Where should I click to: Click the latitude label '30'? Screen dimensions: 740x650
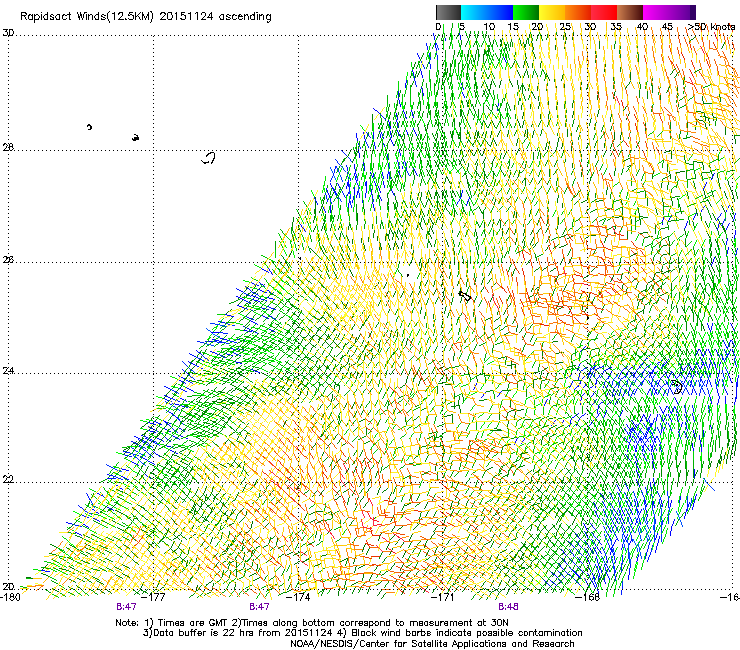(8, 33)
